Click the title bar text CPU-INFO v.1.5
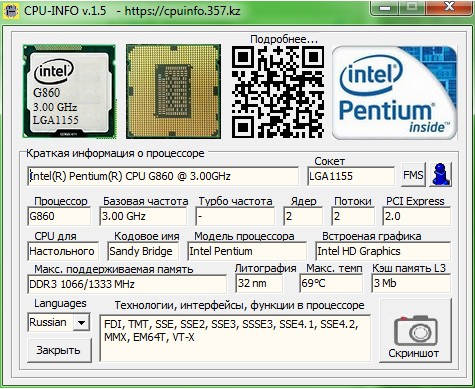475x389 pixels. [65, 11]
